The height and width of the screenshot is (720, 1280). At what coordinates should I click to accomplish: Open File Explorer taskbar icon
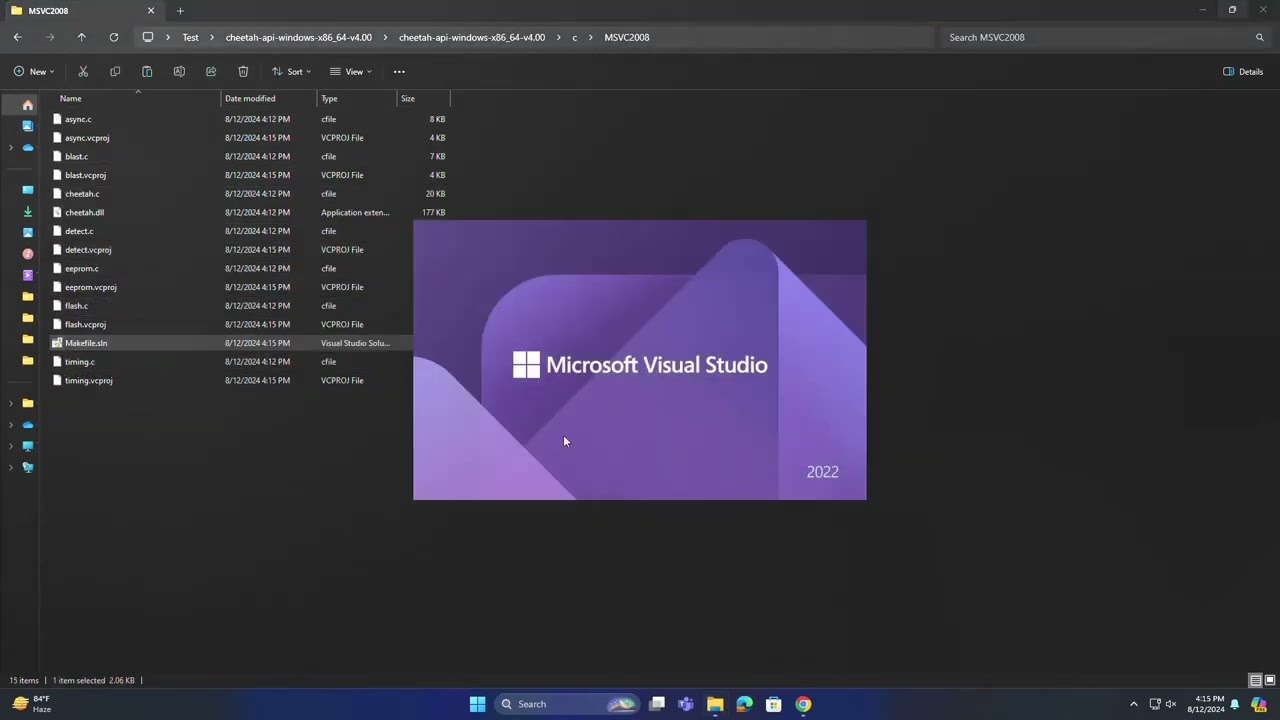click(x=715, y=704)
